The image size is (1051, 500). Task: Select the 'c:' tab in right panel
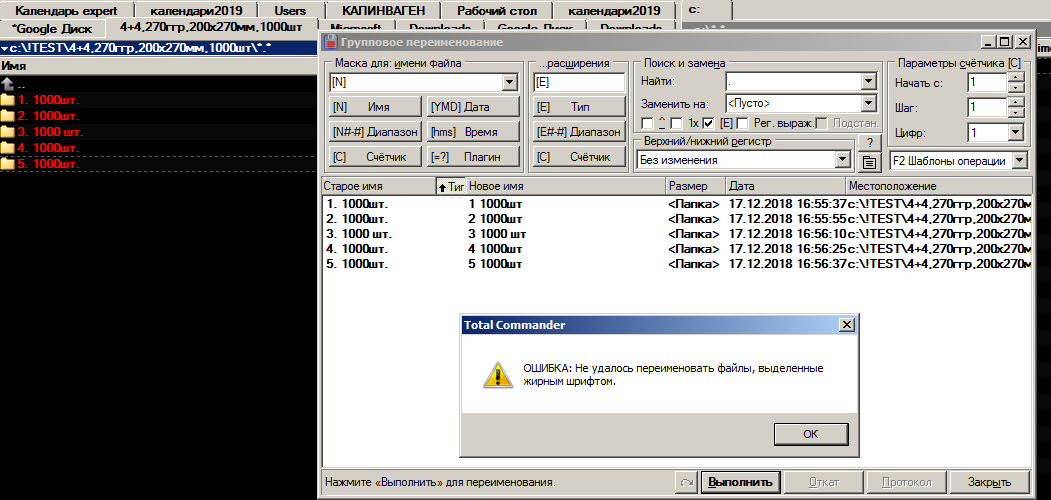(x=706, y=10)
